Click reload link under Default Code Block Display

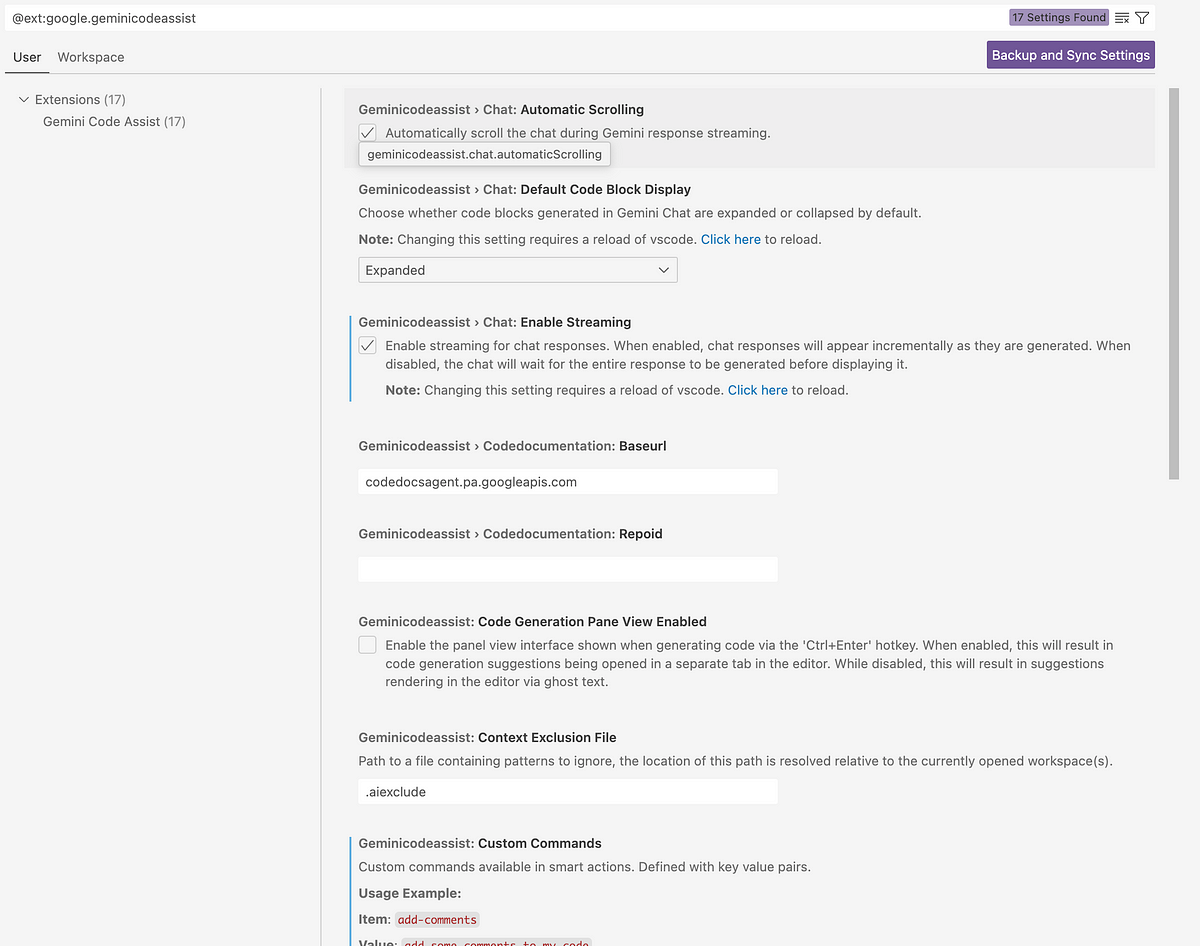(730, 239)
